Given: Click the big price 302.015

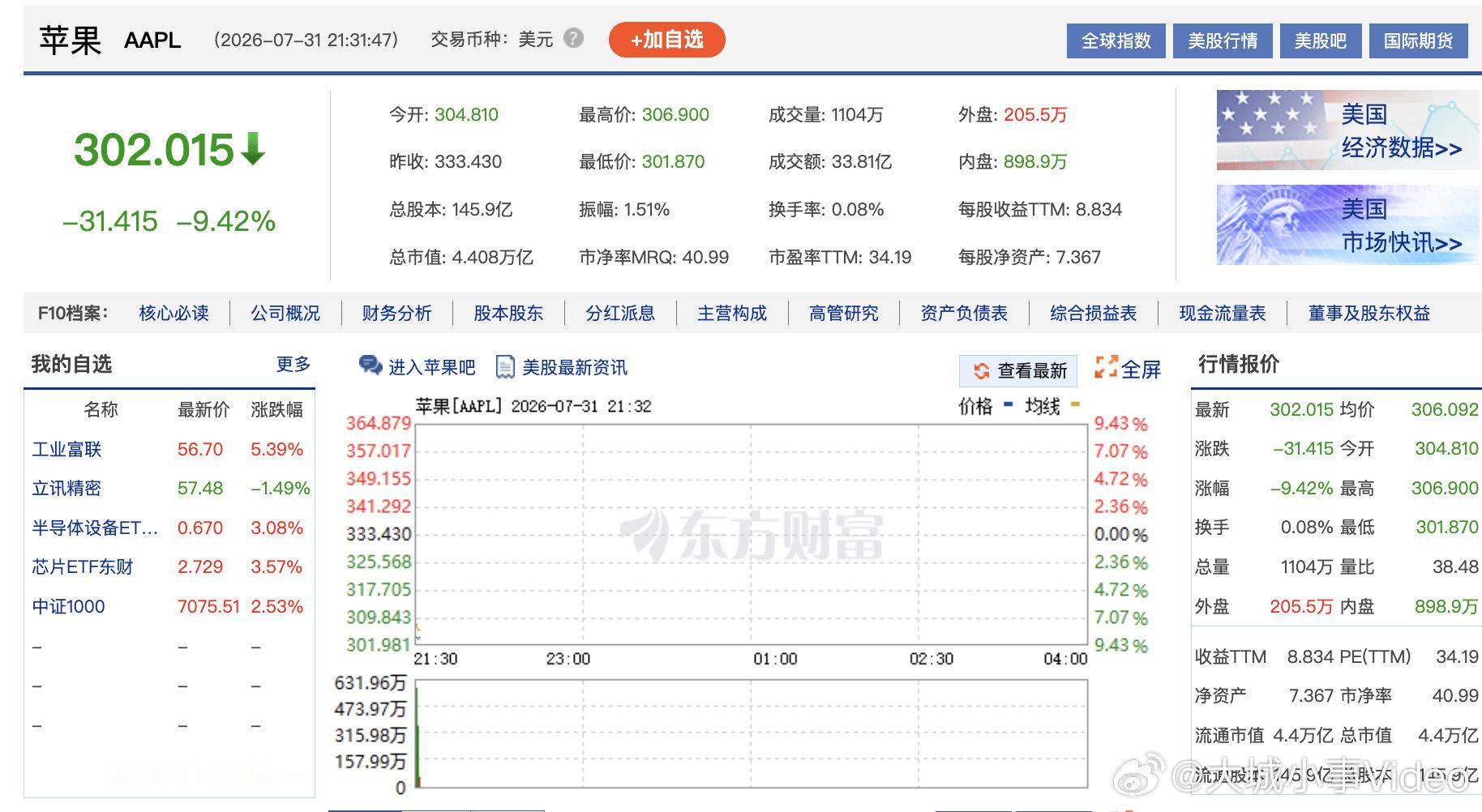Looking at the screenshot, I should [x=154, y=150].
